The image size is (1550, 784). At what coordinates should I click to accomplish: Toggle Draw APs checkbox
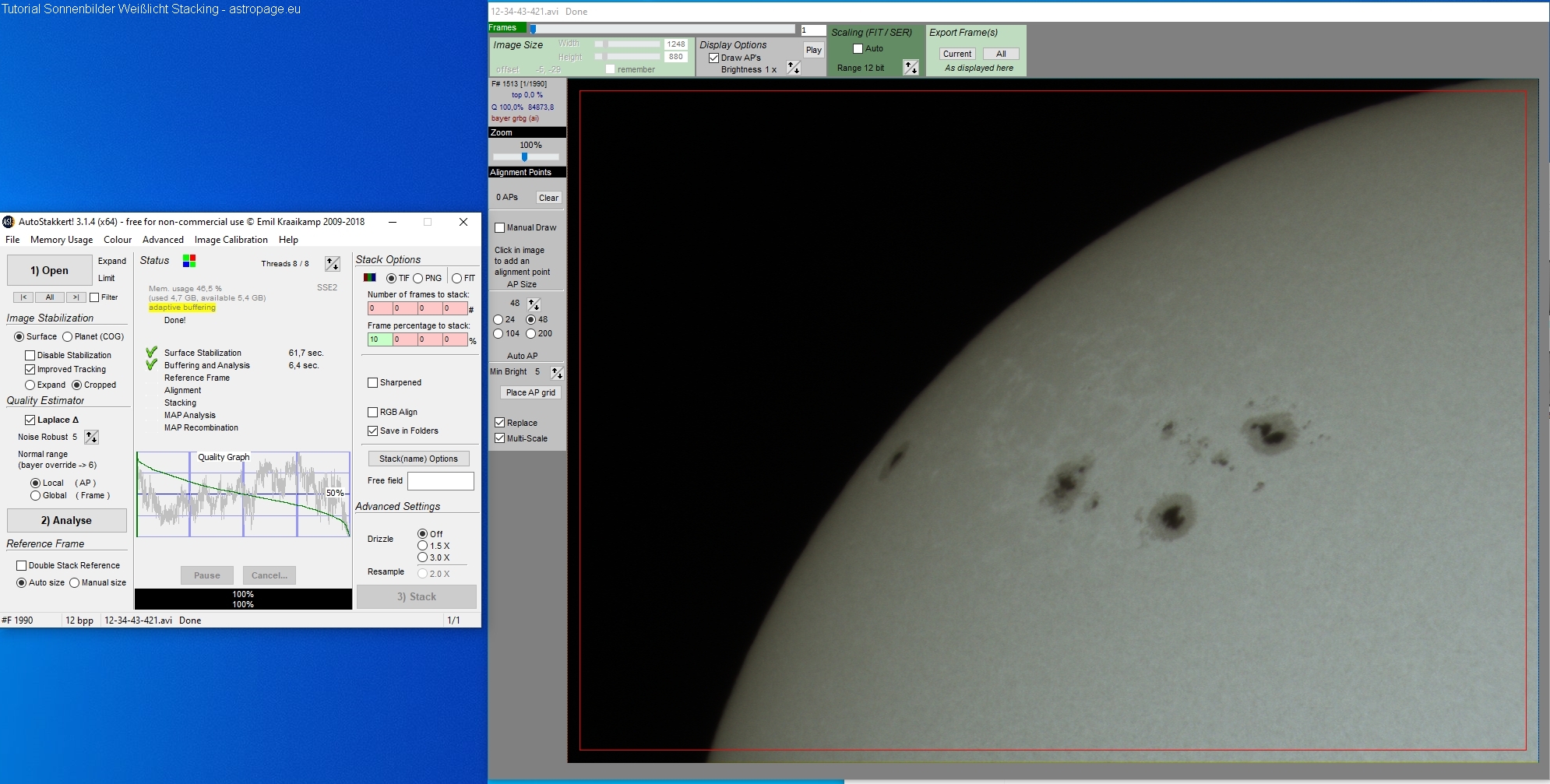click(x=713, y=58)
